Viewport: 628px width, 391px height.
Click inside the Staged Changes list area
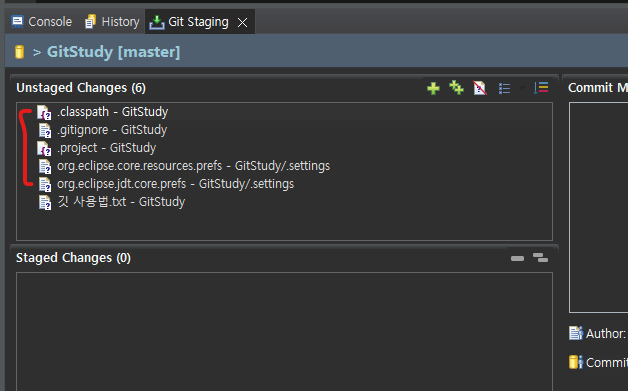pos(284,331)
